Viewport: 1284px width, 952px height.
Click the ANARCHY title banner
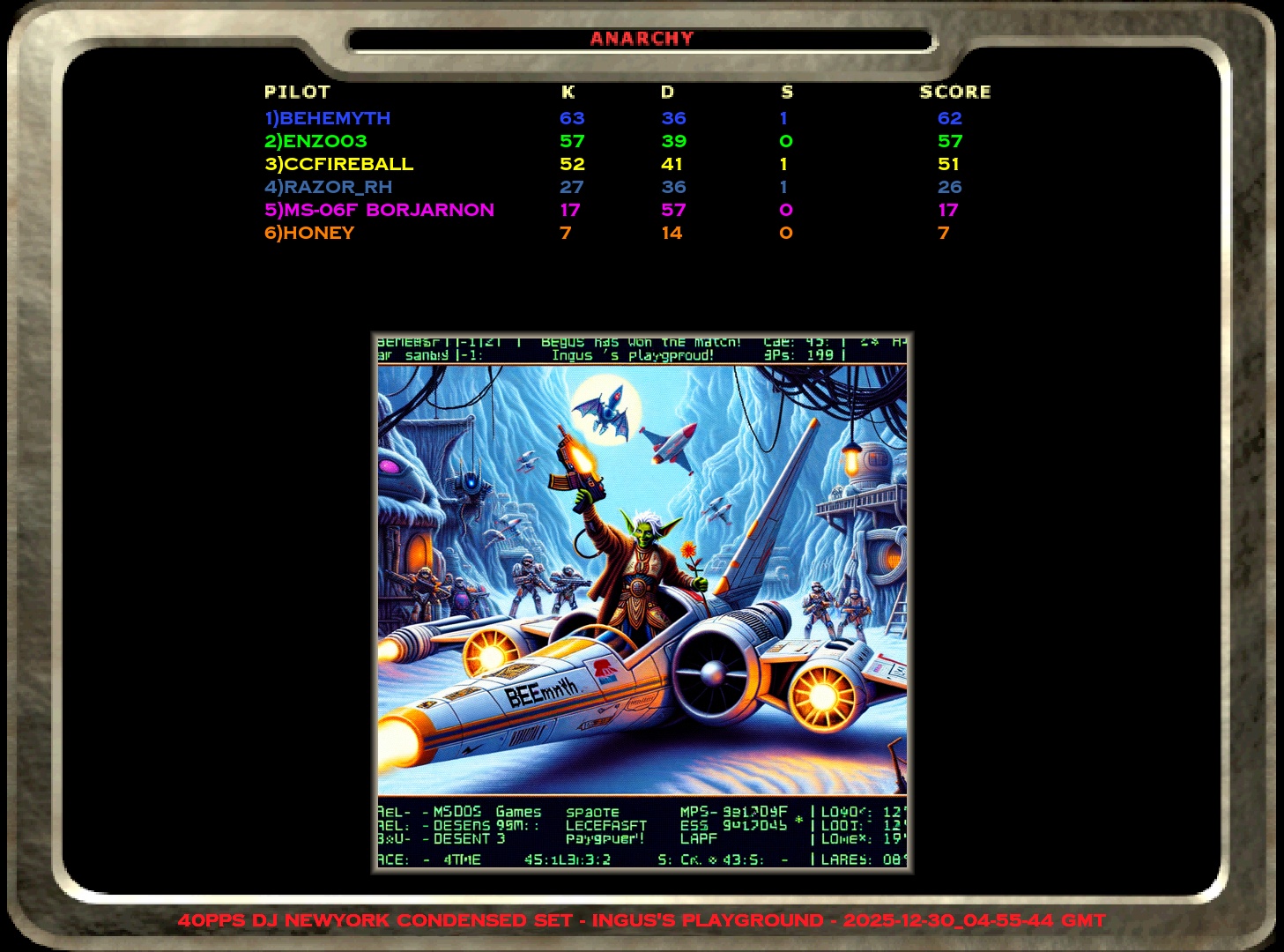coord(642,38)
